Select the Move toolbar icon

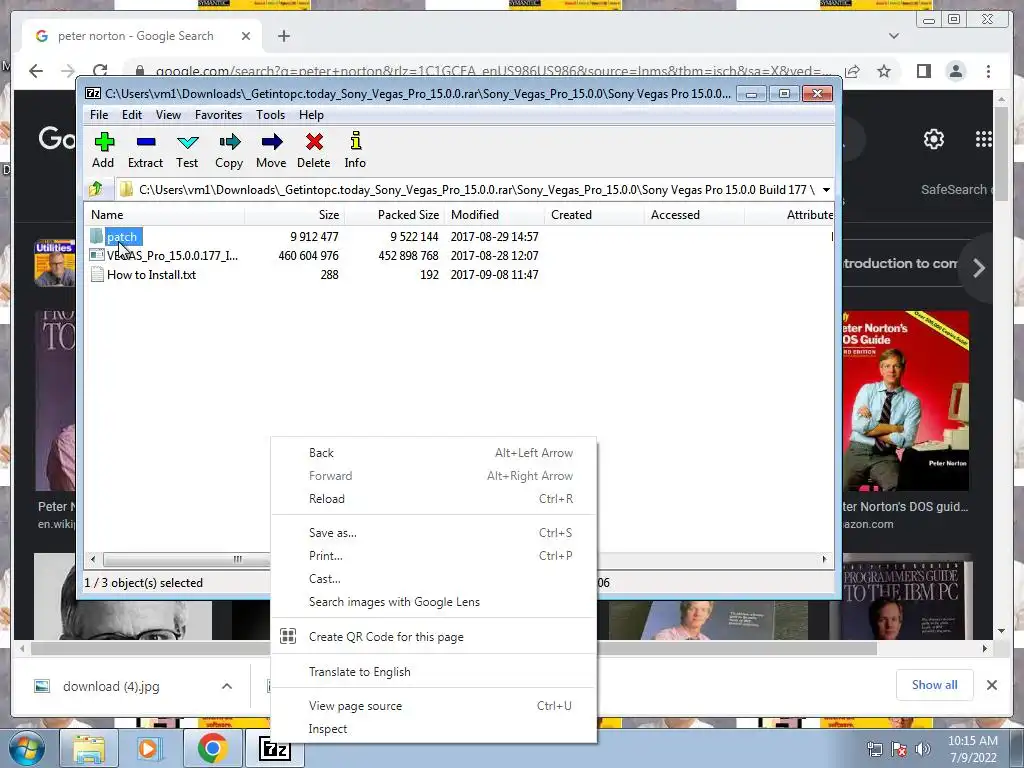[x=271, y=150]
